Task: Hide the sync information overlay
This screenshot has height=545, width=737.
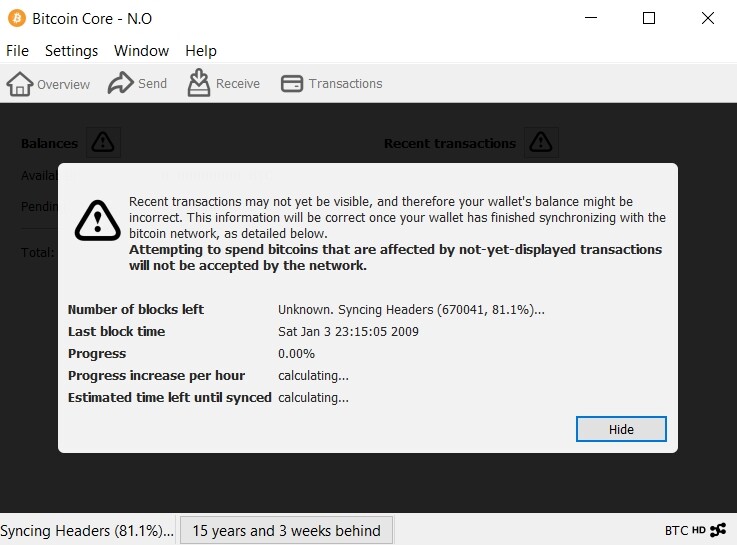Action: point(621,429)
